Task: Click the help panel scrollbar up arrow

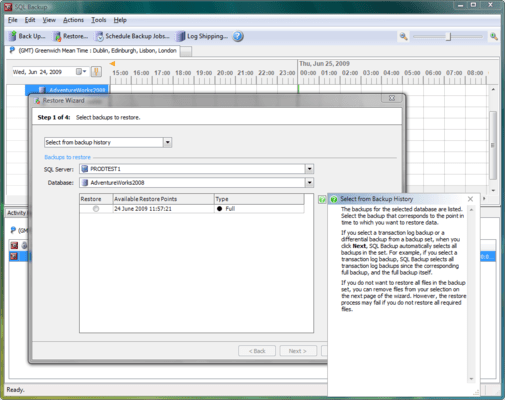Action: pyautogui.click(x=471, y=210)
